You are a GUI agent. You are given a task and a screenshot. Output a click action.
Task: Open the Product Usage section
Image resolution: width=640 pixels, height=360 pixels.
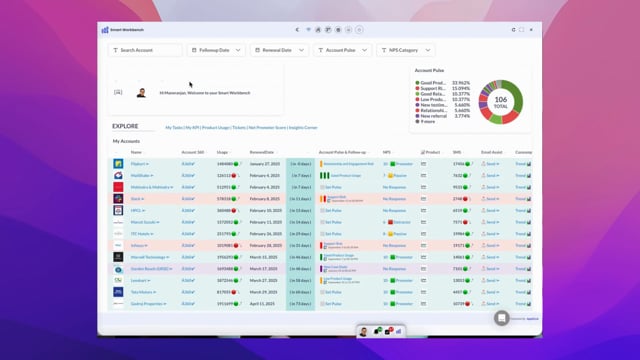click(216, 128)
